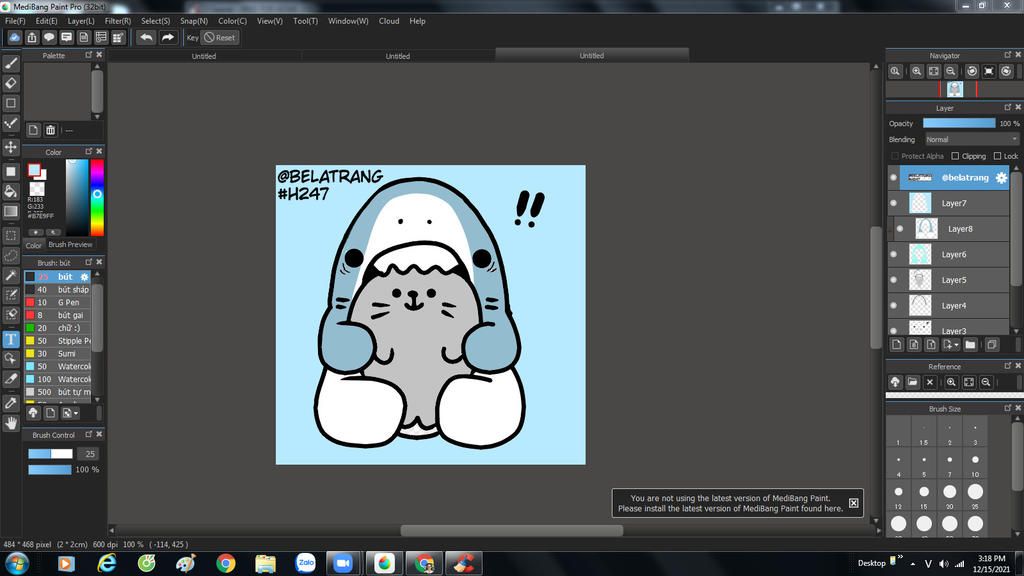Zoom in using Navigator magnifier plus
This screenshot has height=576, width=1024.
(916, 71)
